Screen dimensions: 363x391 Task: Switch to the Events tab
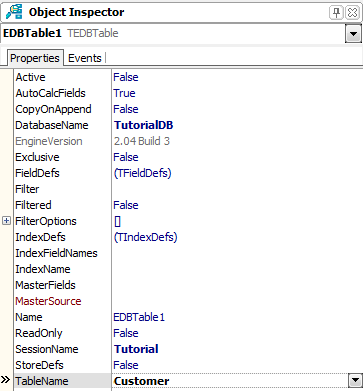85,58
